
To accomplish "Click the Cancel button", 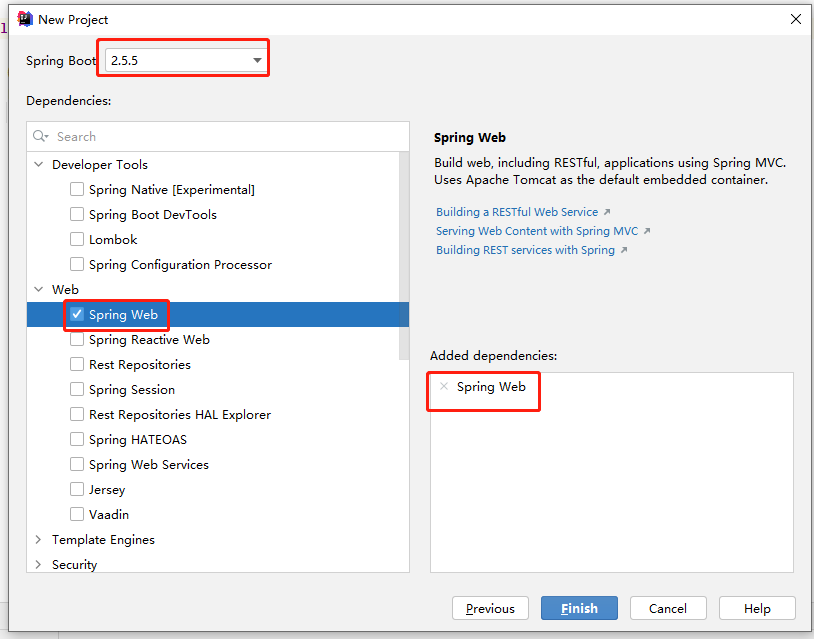I will click(668, 608).
